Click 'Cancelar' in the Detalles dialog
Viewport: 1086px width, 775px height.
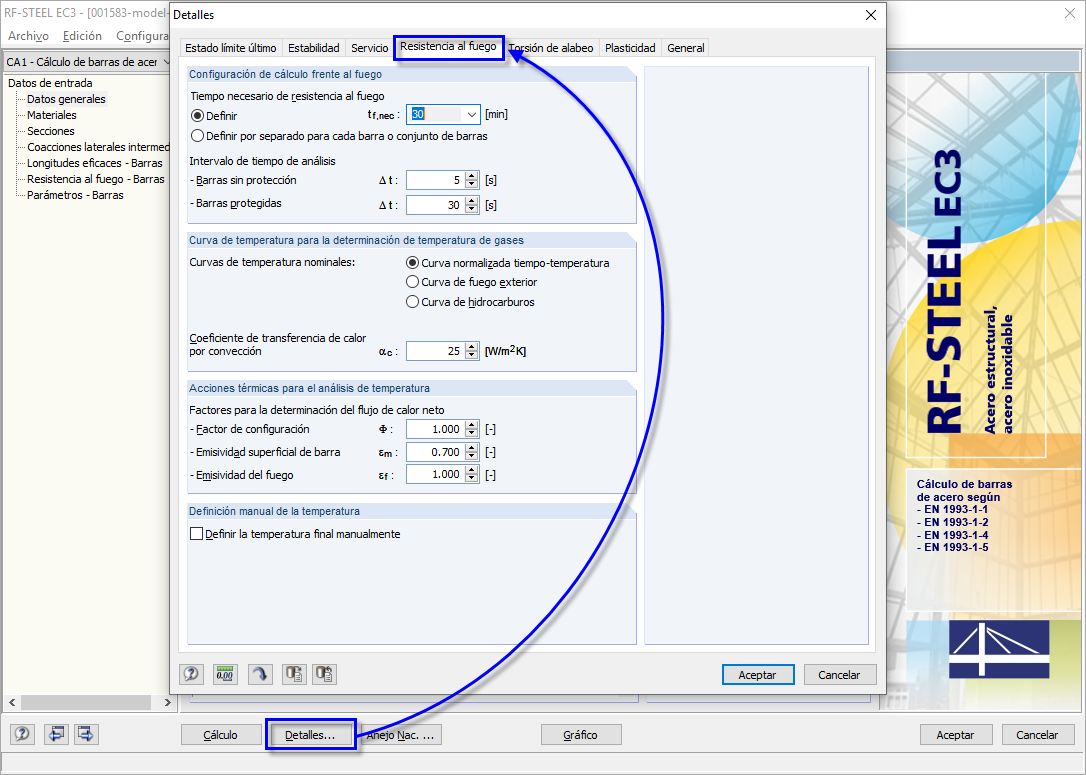[x=839, y=675]
